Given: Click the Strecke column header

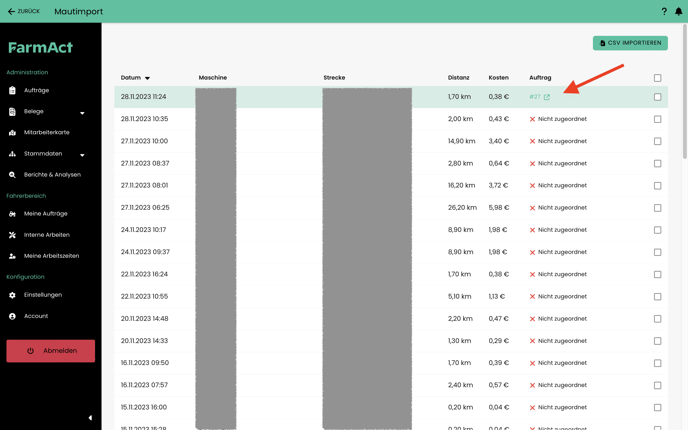Looking at the screenshot, I should pyautogui.click(x=334, y=78).
